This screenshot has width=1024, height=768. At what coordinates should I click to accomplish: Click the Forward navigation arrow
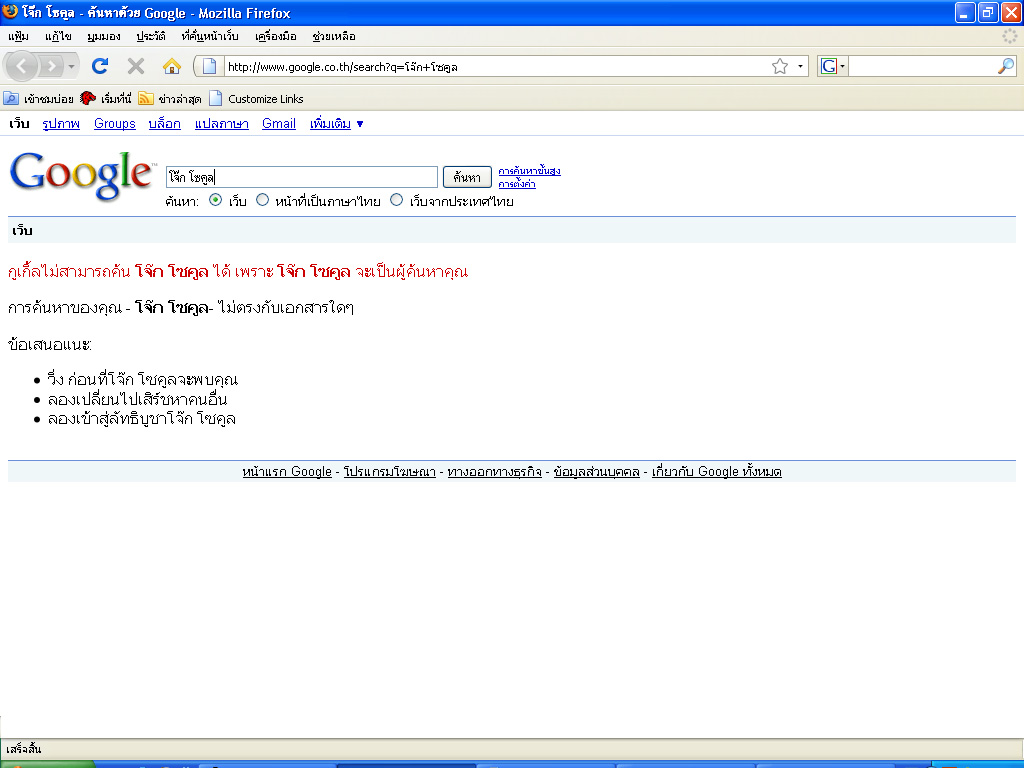point(50,66)
